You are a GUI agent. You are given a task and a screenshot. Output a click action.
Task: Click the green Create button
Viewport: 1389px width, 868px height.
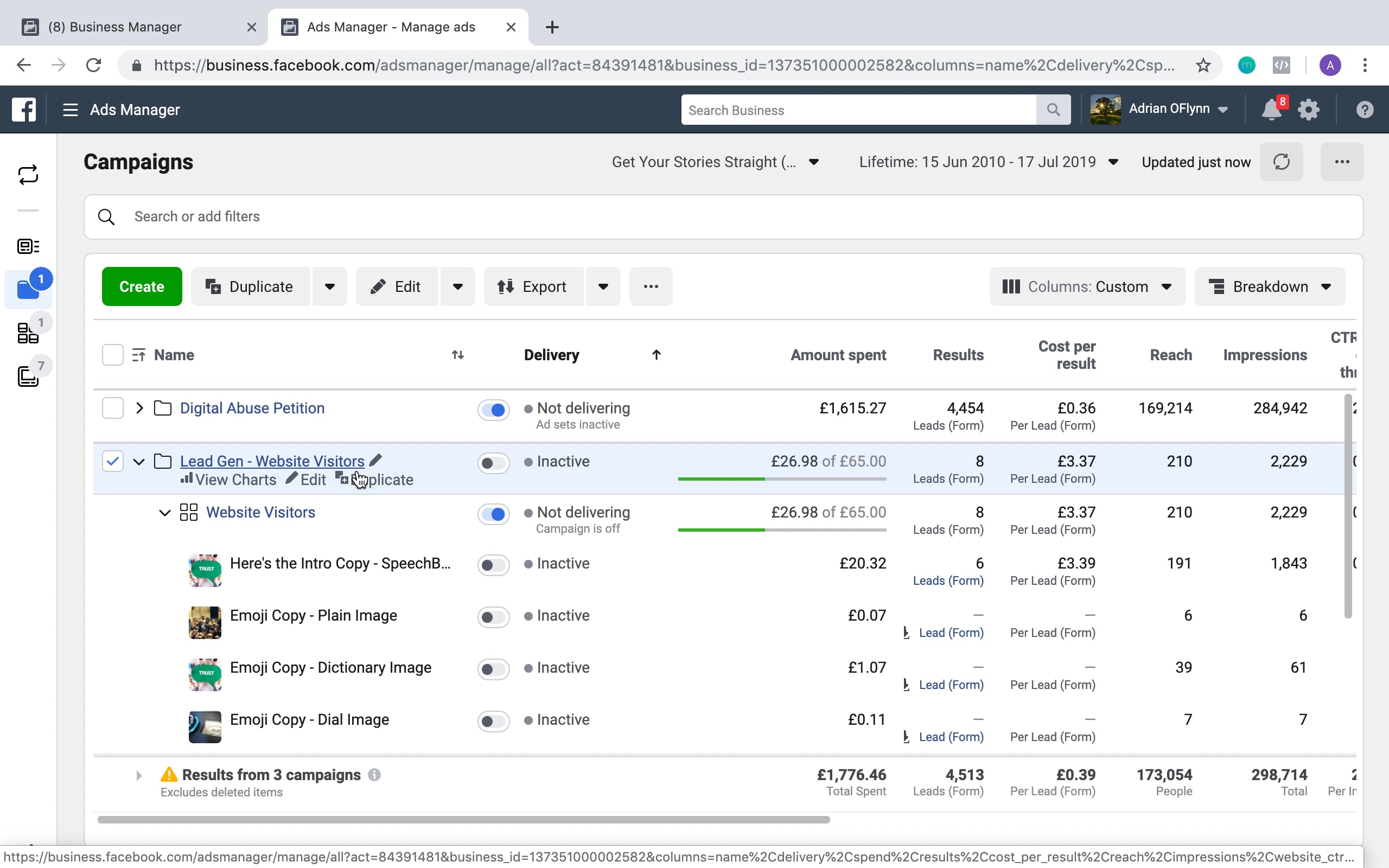coord(142,286)
